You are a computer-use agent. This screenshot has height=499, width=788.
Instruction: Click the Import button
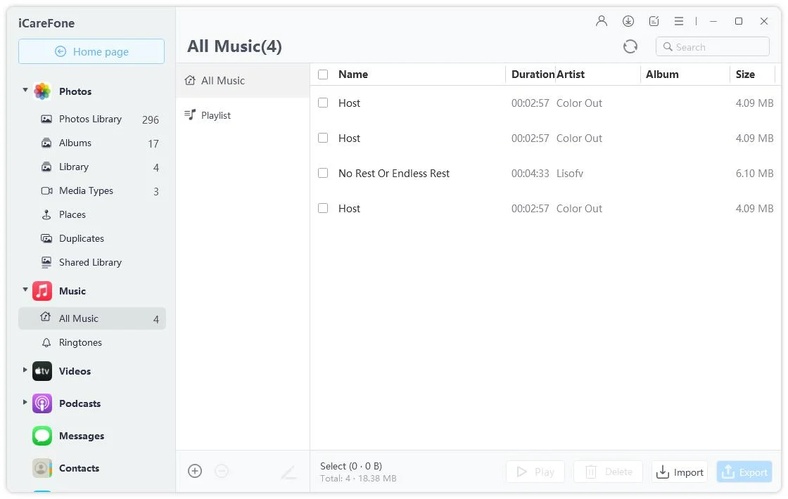(679, 472)
